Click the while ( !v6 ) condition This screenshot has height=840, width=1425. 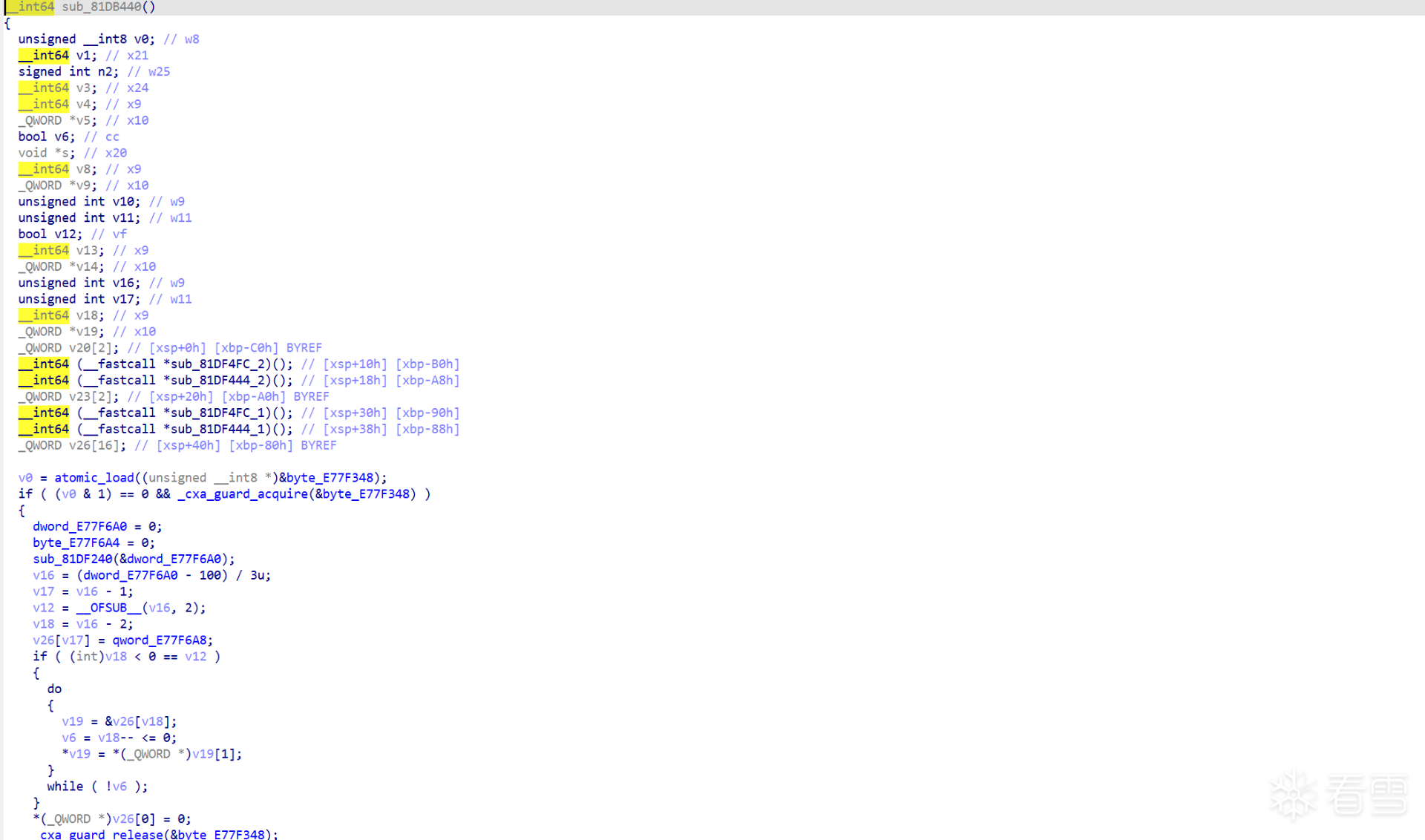click(96, 787)
